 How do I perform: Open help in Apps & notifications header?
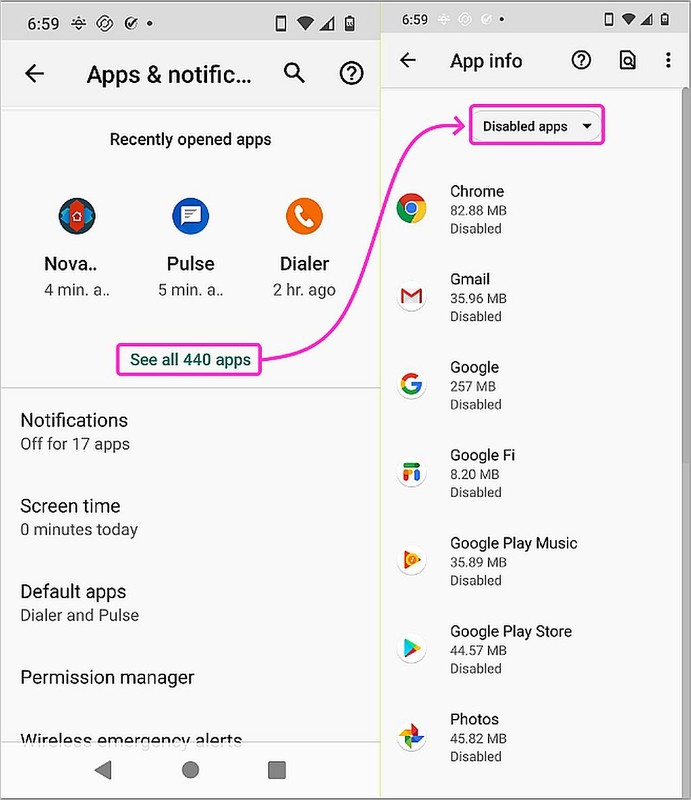coord(351,74)
